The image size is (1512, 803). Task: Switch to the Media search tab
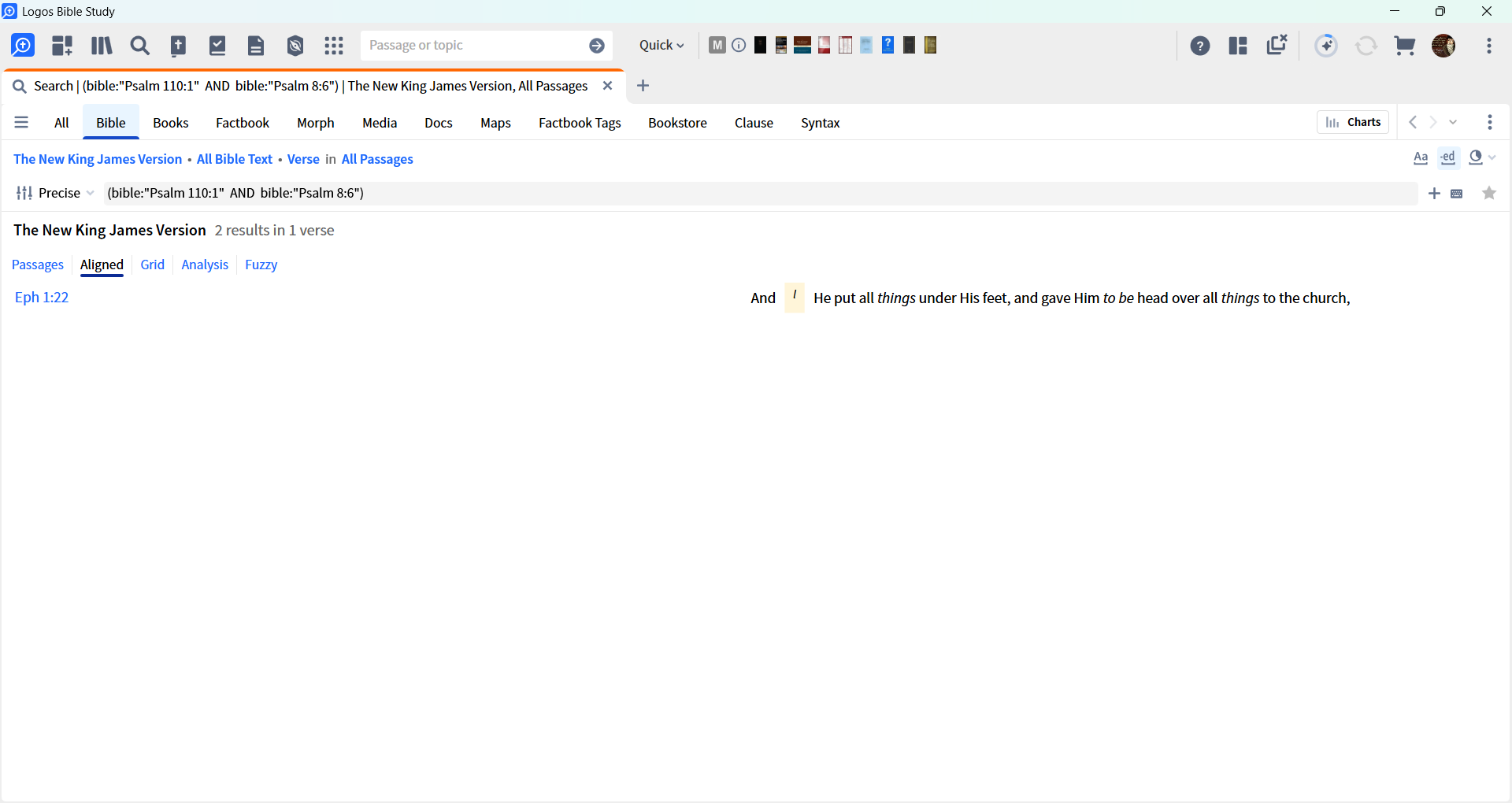380,123
